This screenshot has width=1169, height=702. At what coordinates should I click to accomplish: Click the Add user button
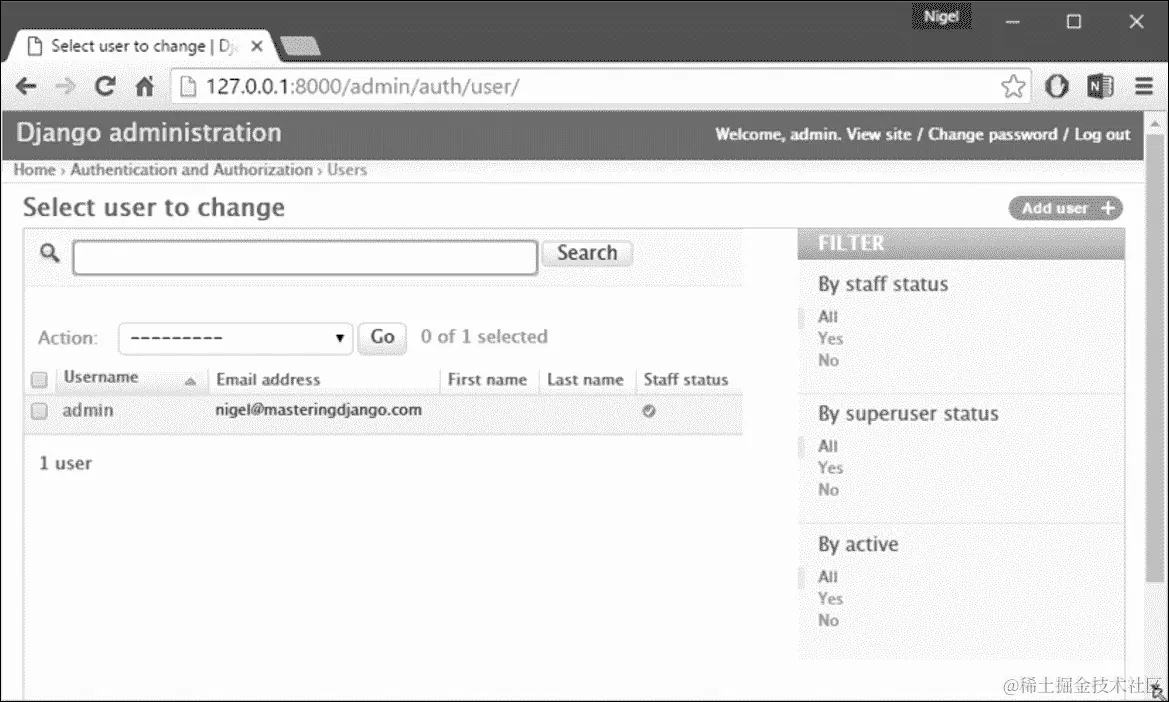coord(1065,208)
